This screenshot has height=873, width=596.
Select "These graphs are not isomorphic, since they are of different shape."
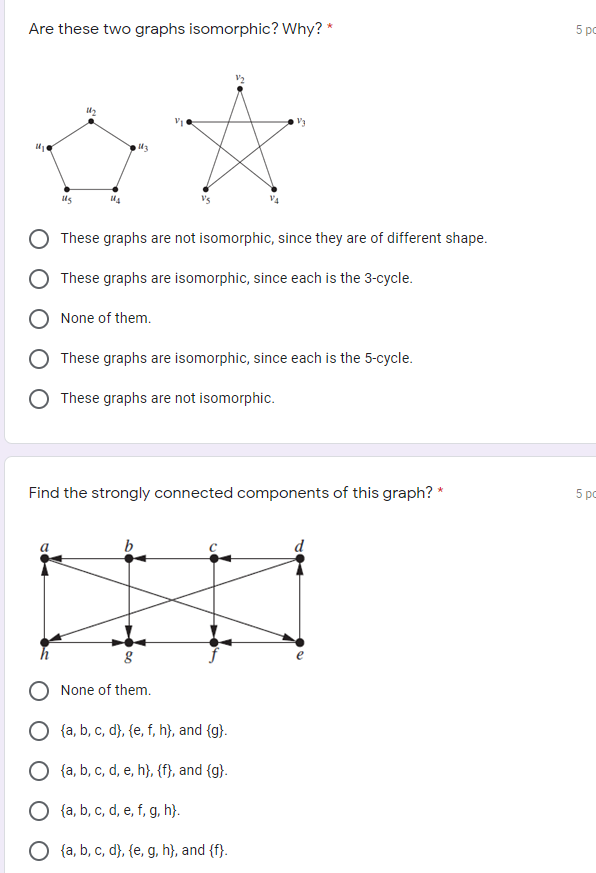click(39, 238)
